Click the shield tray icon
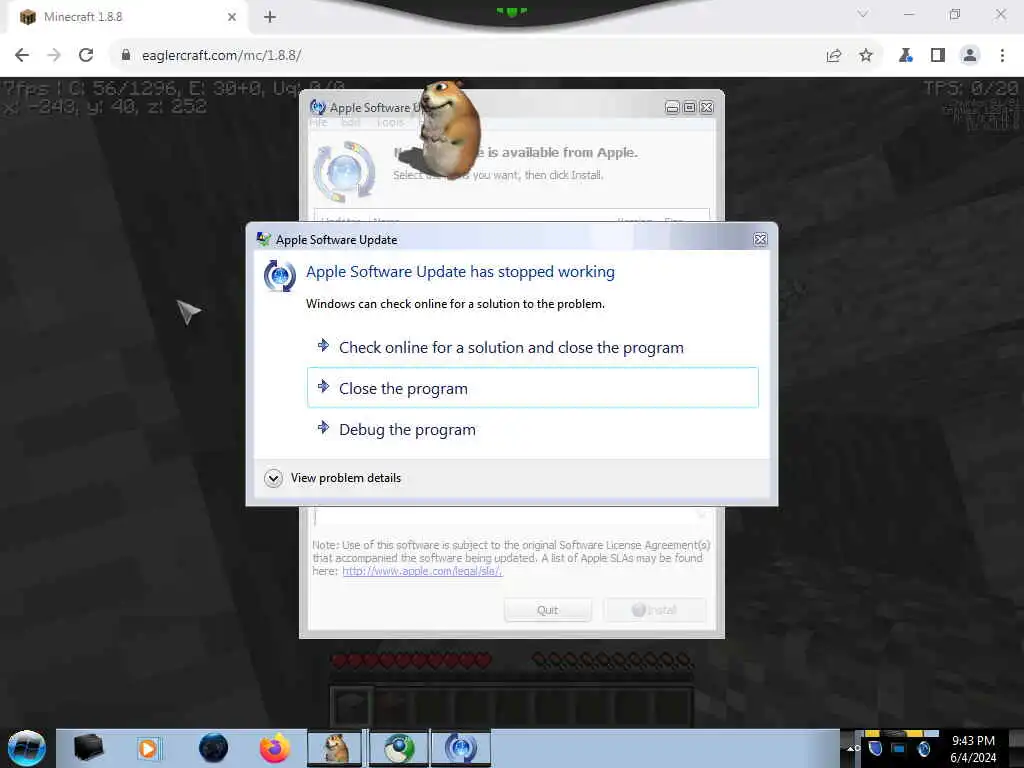1024x768 pixels. (876, 748)
